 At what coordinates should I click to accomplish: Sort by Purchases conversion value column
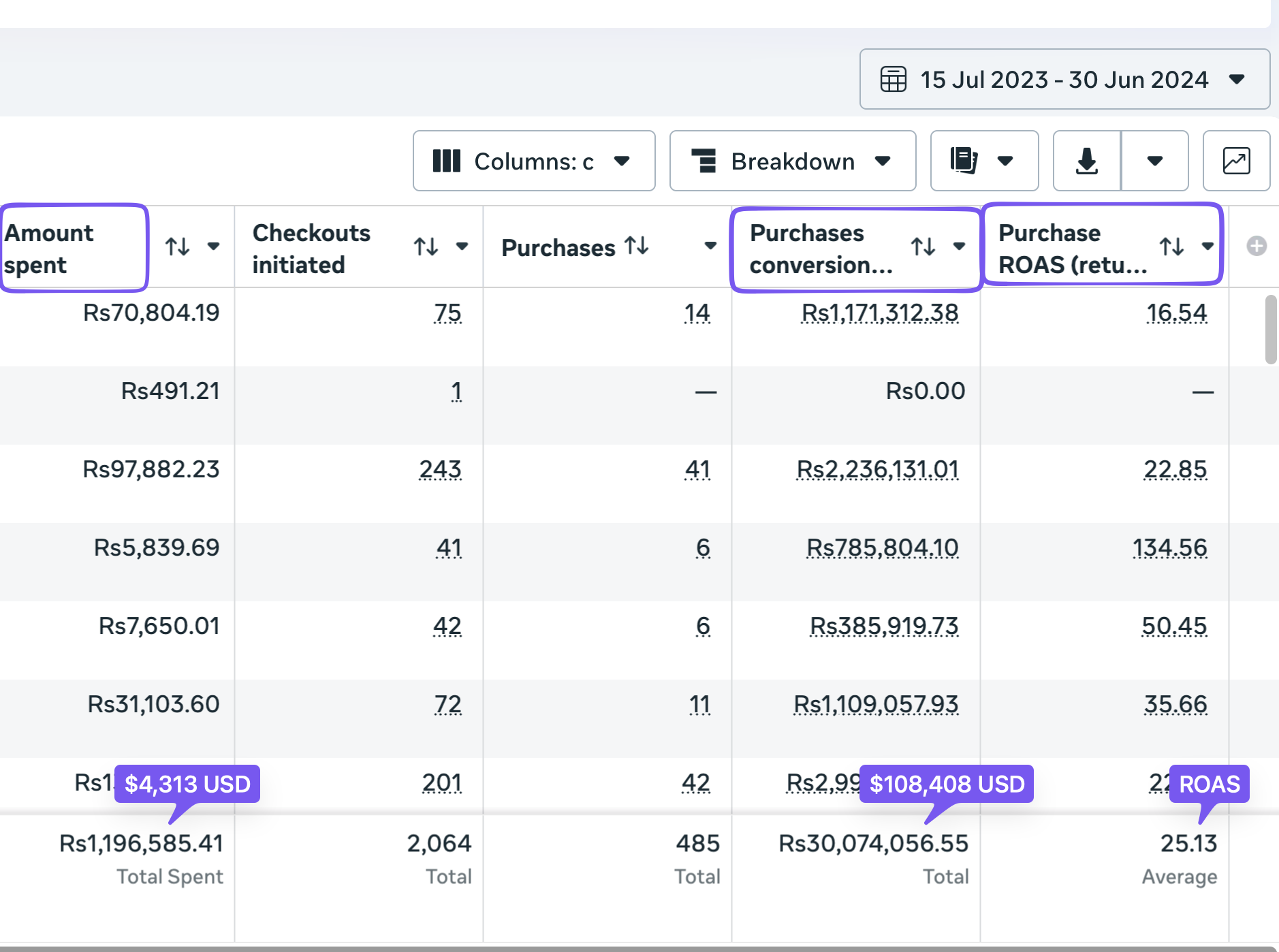point(923,246)
